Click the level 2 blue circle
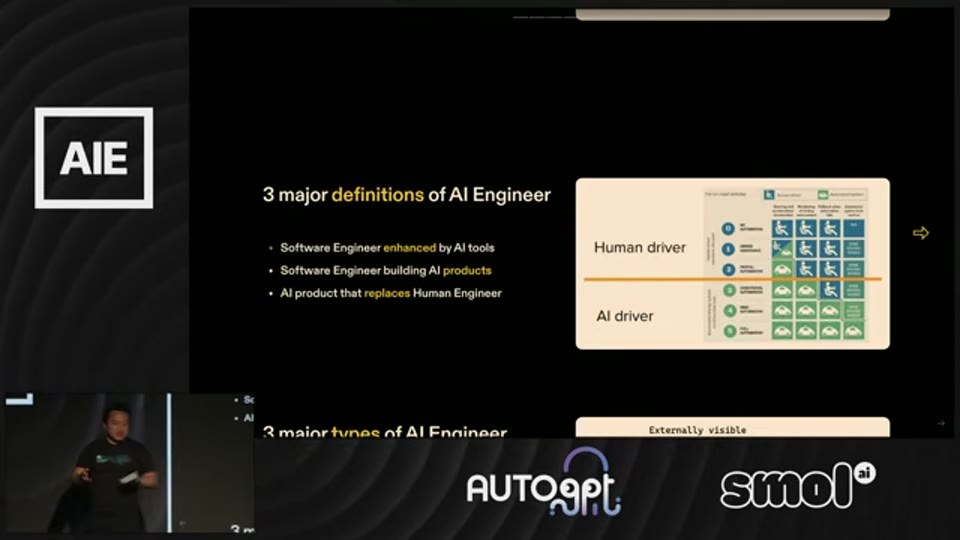Image resolution: width=960 pixels, height=540 pixels. pyautogui.click(x=729, y=269)
